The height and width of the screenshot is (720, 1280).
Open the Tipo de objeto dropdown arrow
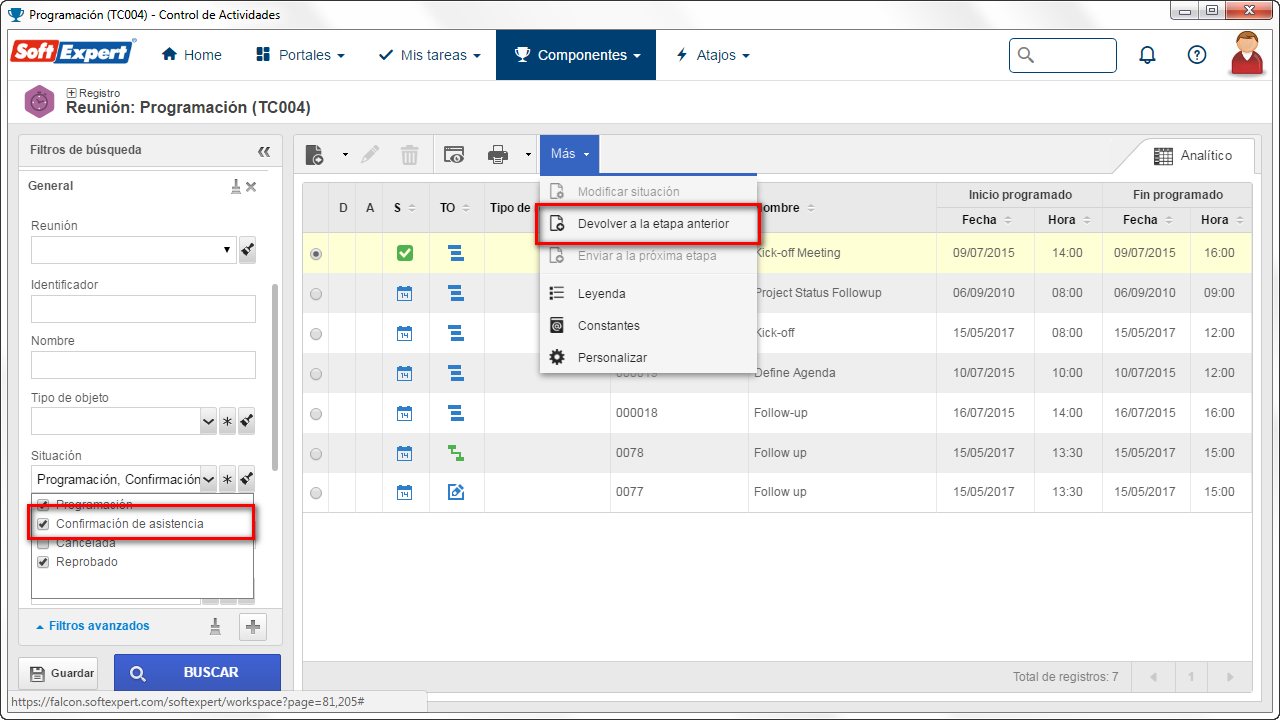208,422
